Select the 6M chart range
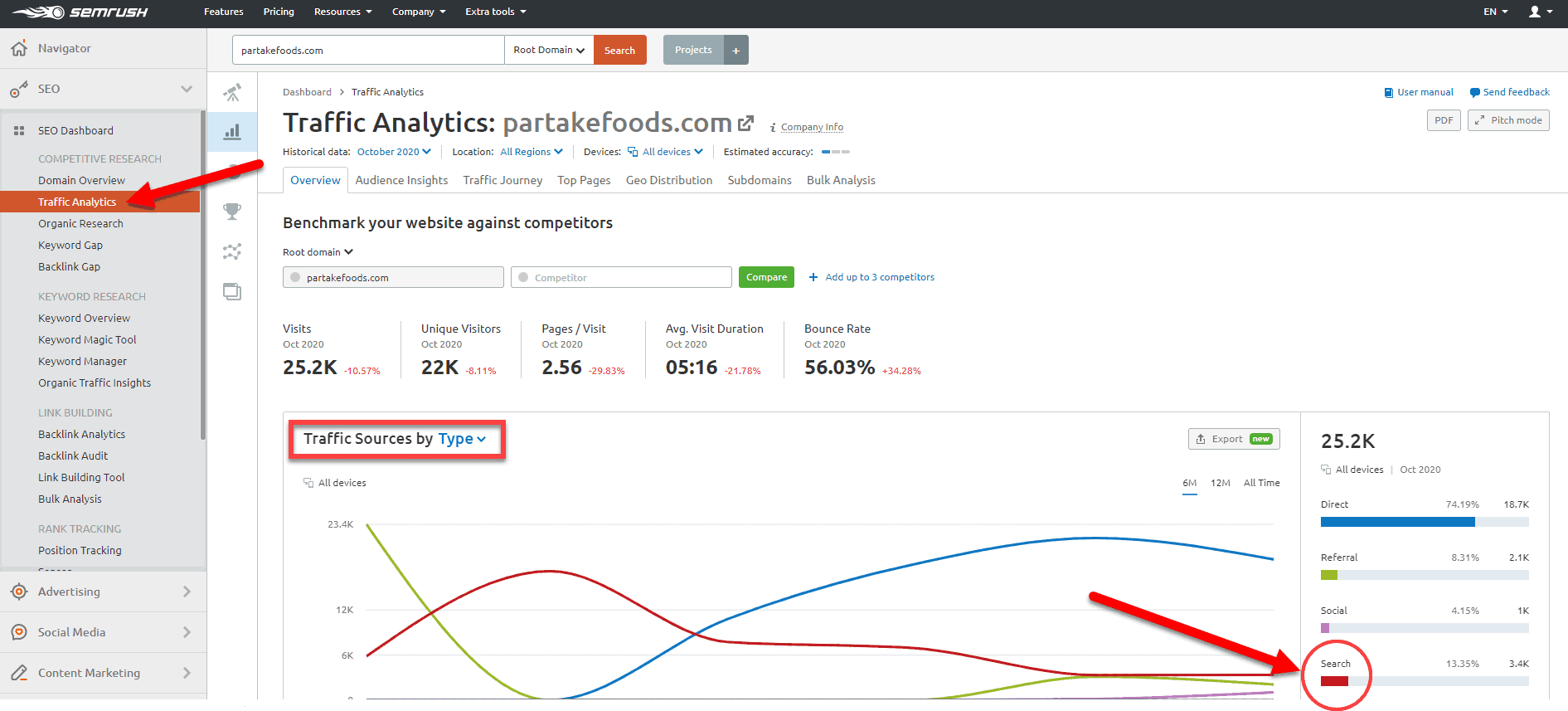This screenshot has height=711, width=1568. tap(1190, 483)
